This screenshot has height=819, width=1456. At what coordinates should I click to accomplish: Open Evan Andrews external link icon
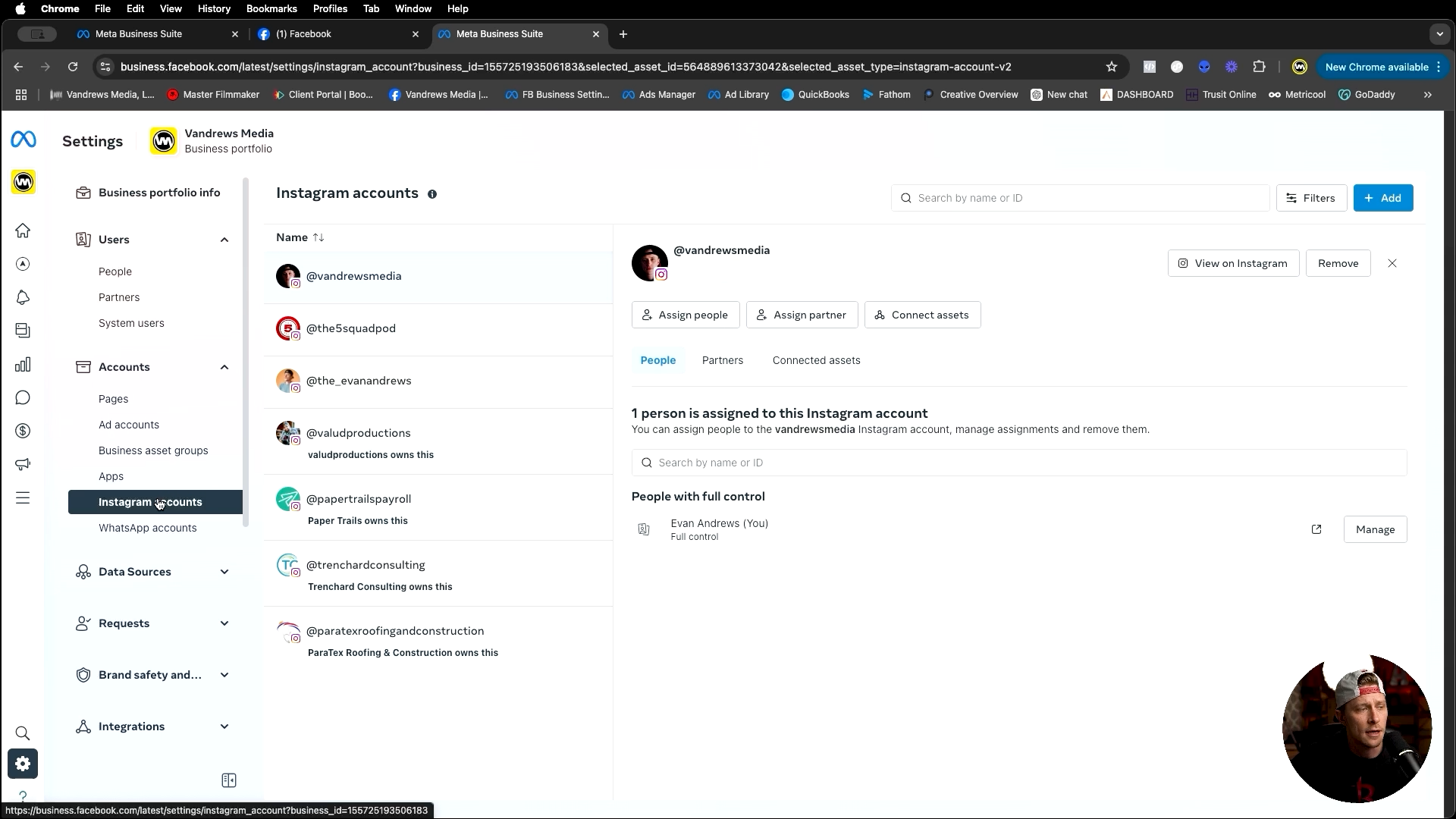pos(1316,529)
